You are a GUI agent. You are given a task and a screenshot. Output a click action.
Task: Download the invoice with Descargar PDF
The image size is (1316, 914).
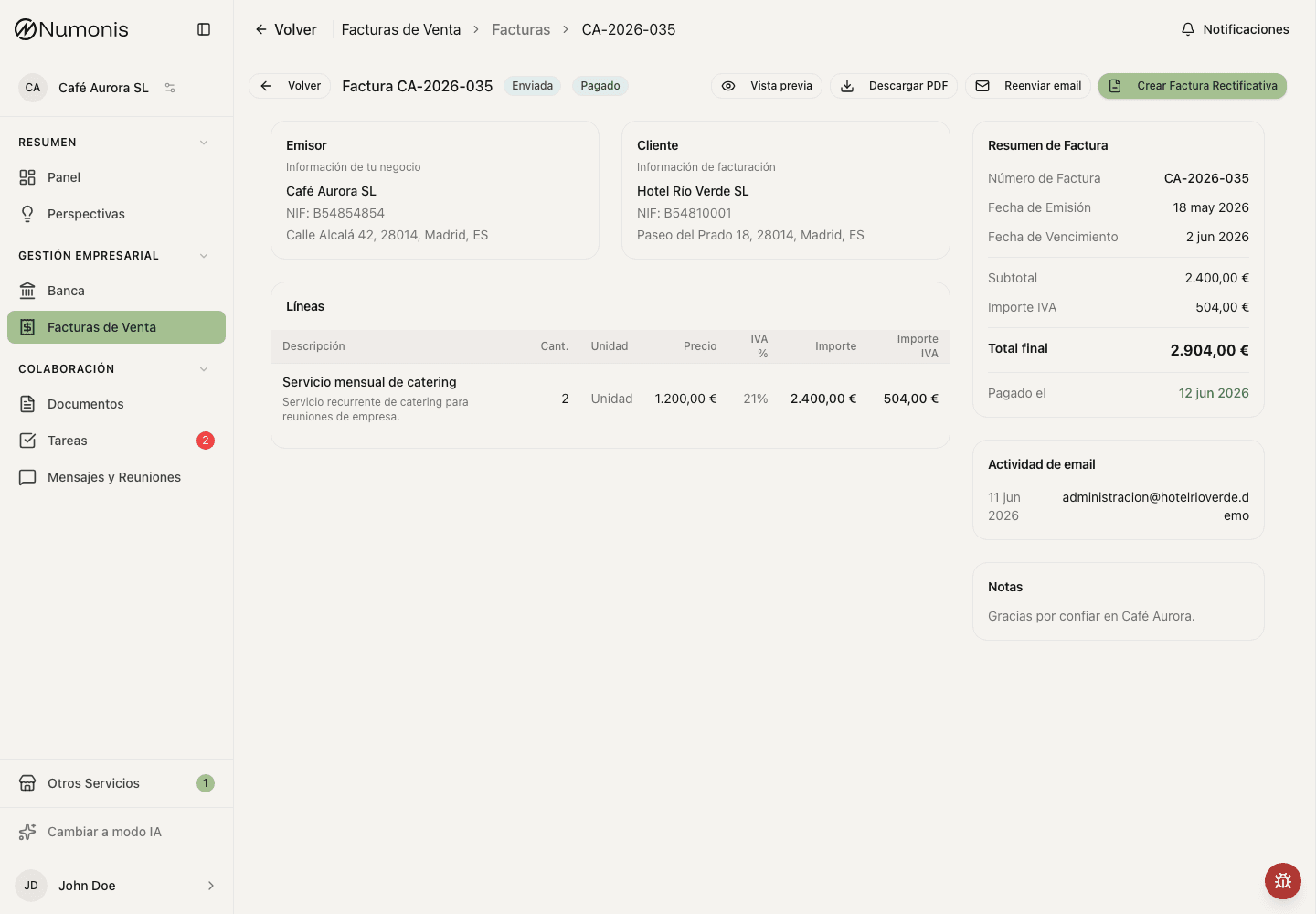(894, 86)
